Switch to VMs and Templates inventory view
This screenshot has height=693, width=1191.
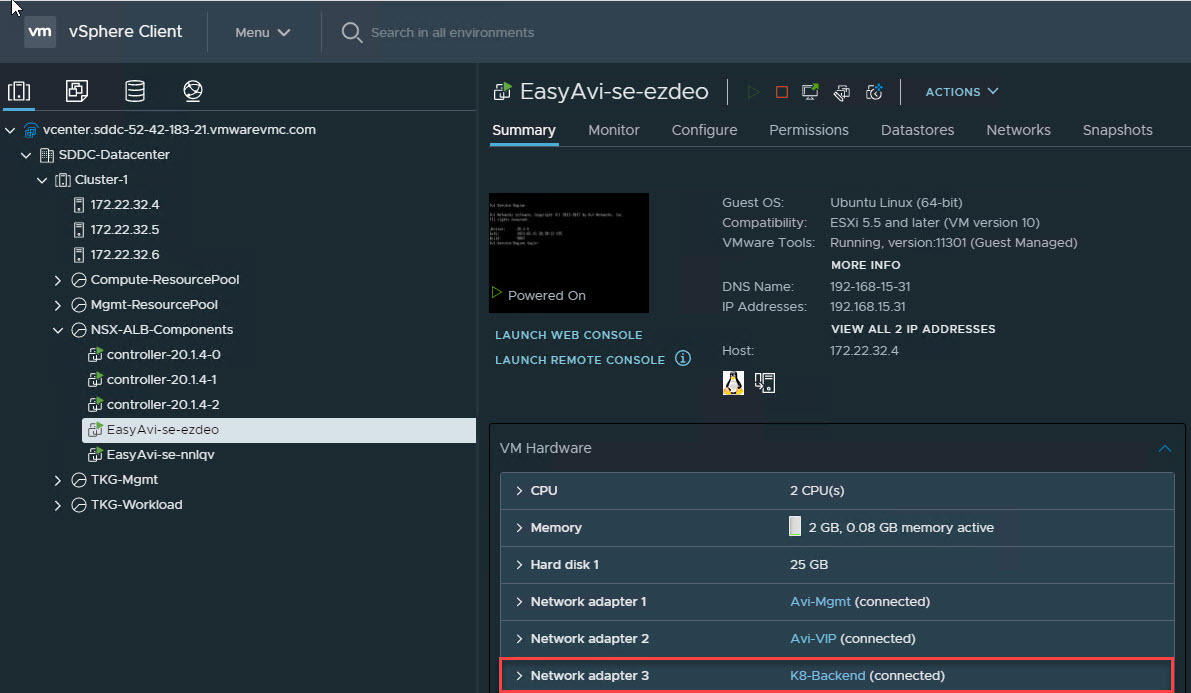pos(77,92)
